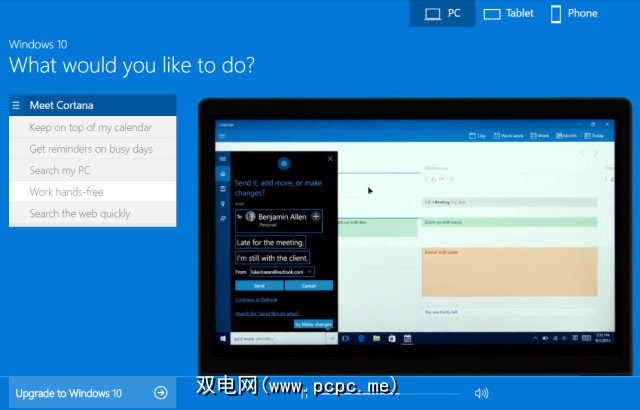Select Keep on top of my calendar
Viewport: 640px width, 410px height.
point(93,127)
